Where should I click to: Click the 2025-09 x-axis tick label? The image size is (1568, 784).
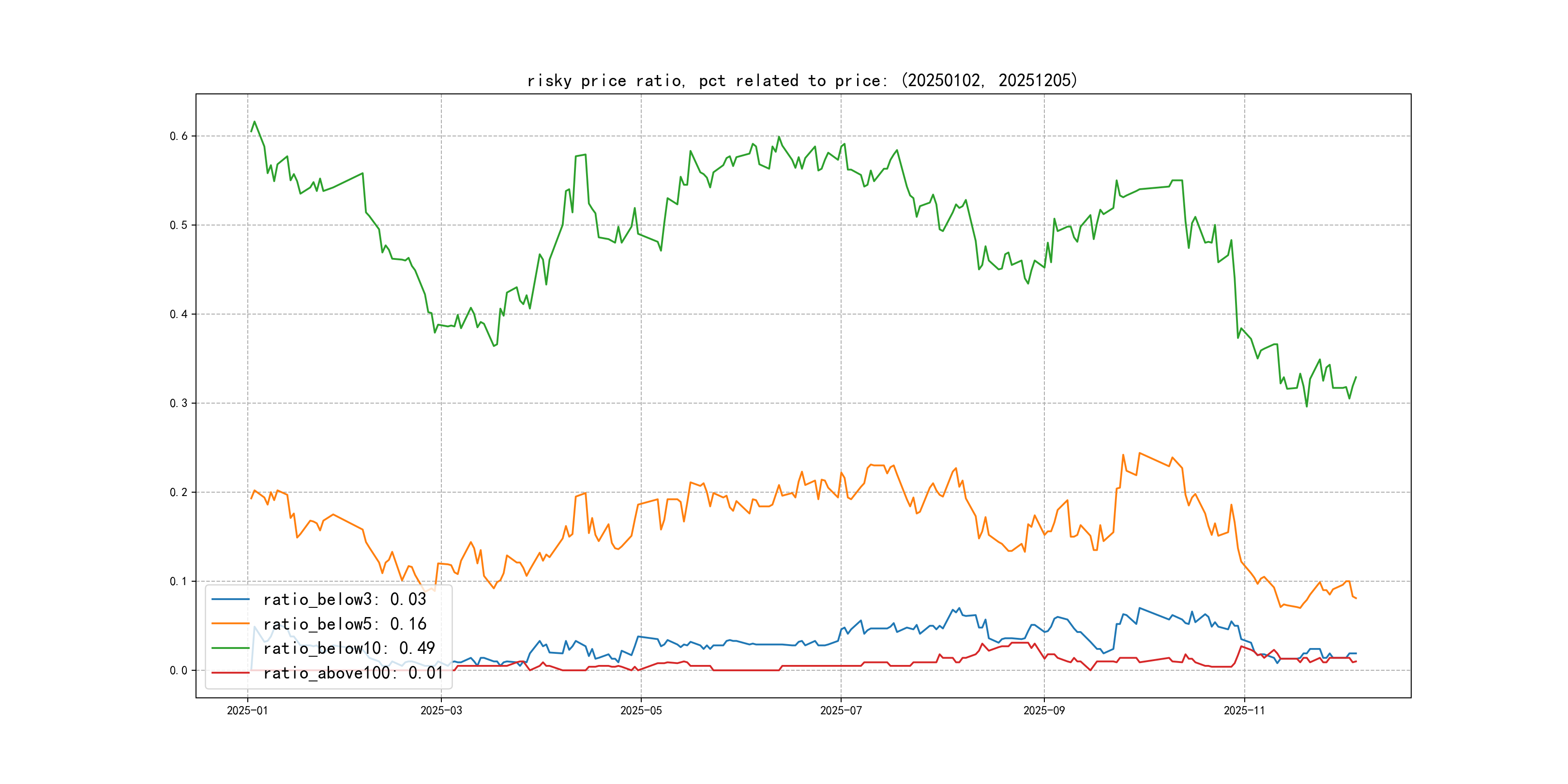click(1044, 711)
